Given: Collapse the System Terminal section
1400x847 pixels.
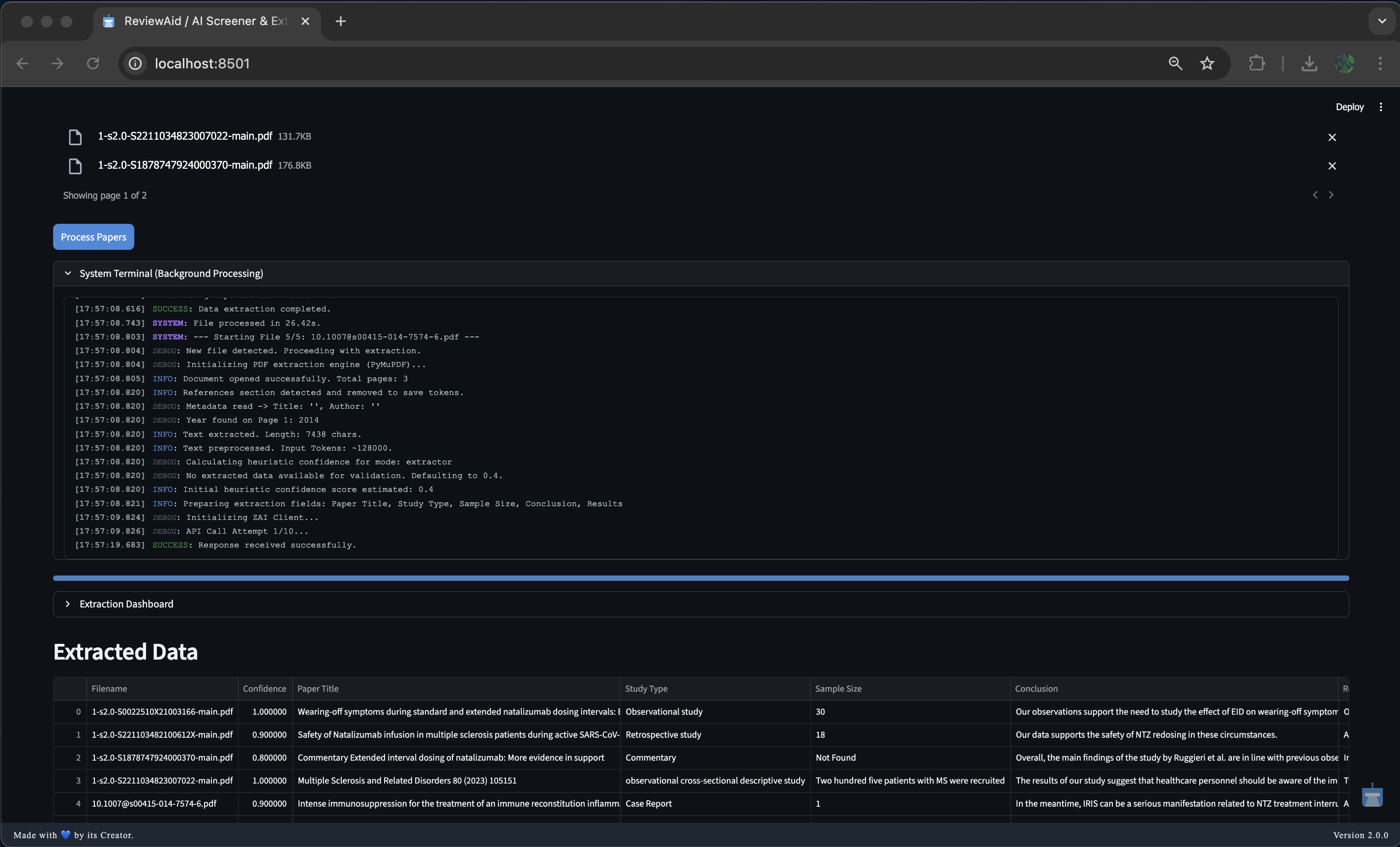Looking at the screenshot, I should (x=68, y=273).
